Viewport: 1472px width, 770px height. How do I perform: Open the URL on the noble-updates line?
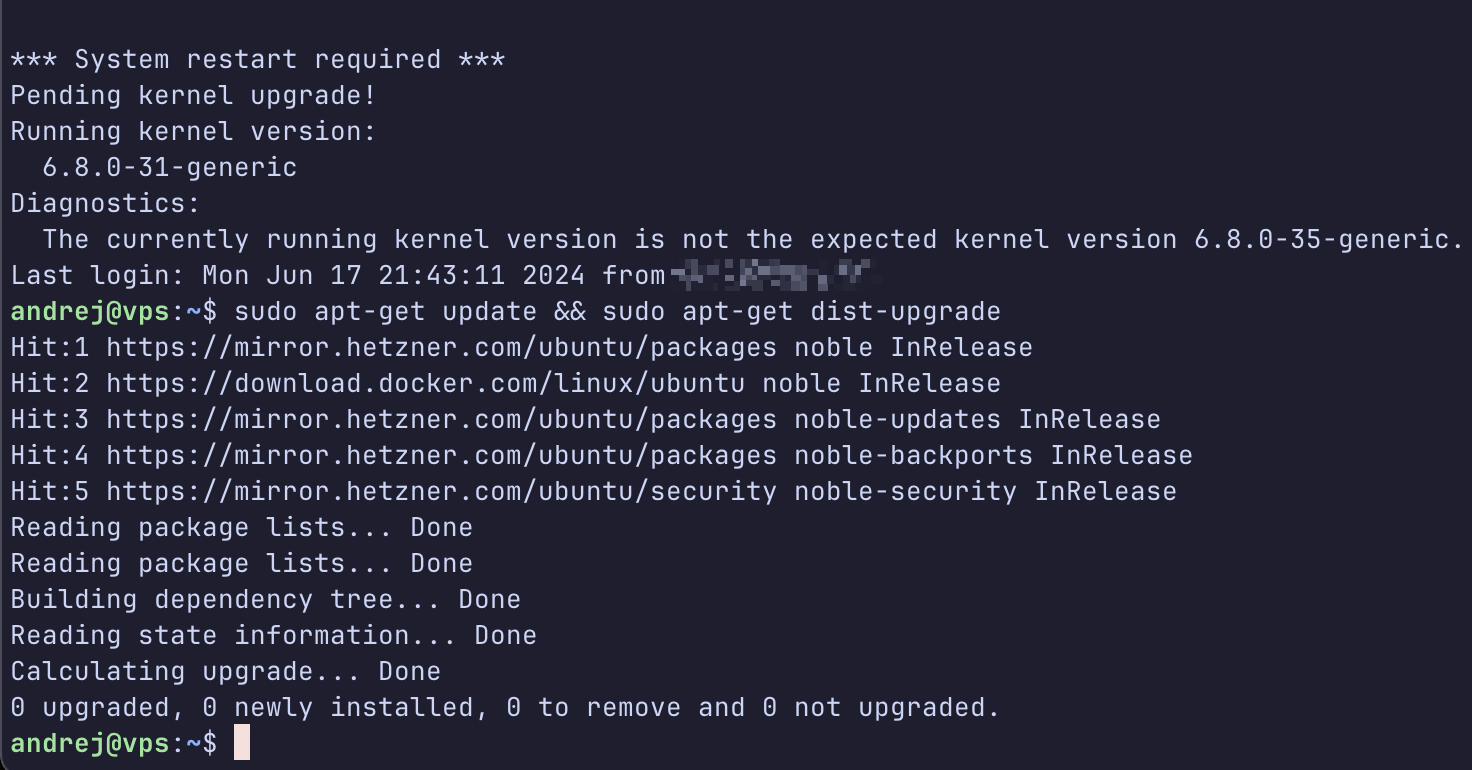pos(441,420)
